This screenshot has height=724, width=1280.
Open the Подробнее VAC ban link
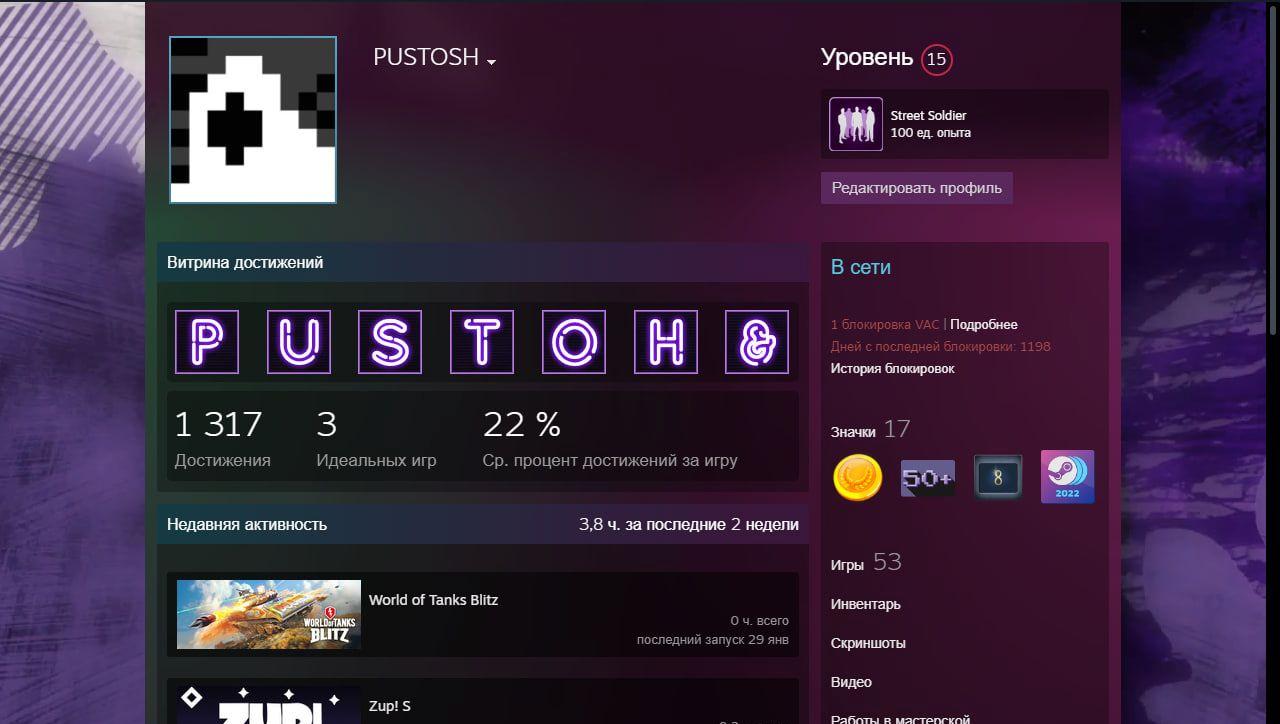983,325
